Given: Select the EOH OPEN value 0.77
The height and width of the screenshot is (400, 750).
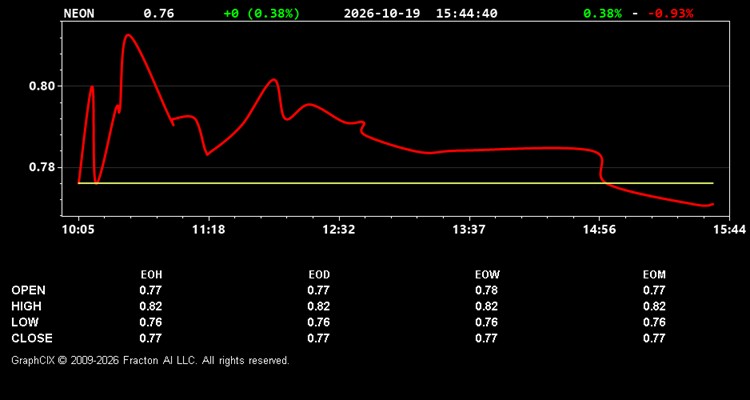Looking at the screenshot, I should pyautogui.click(x=151, y=290).
